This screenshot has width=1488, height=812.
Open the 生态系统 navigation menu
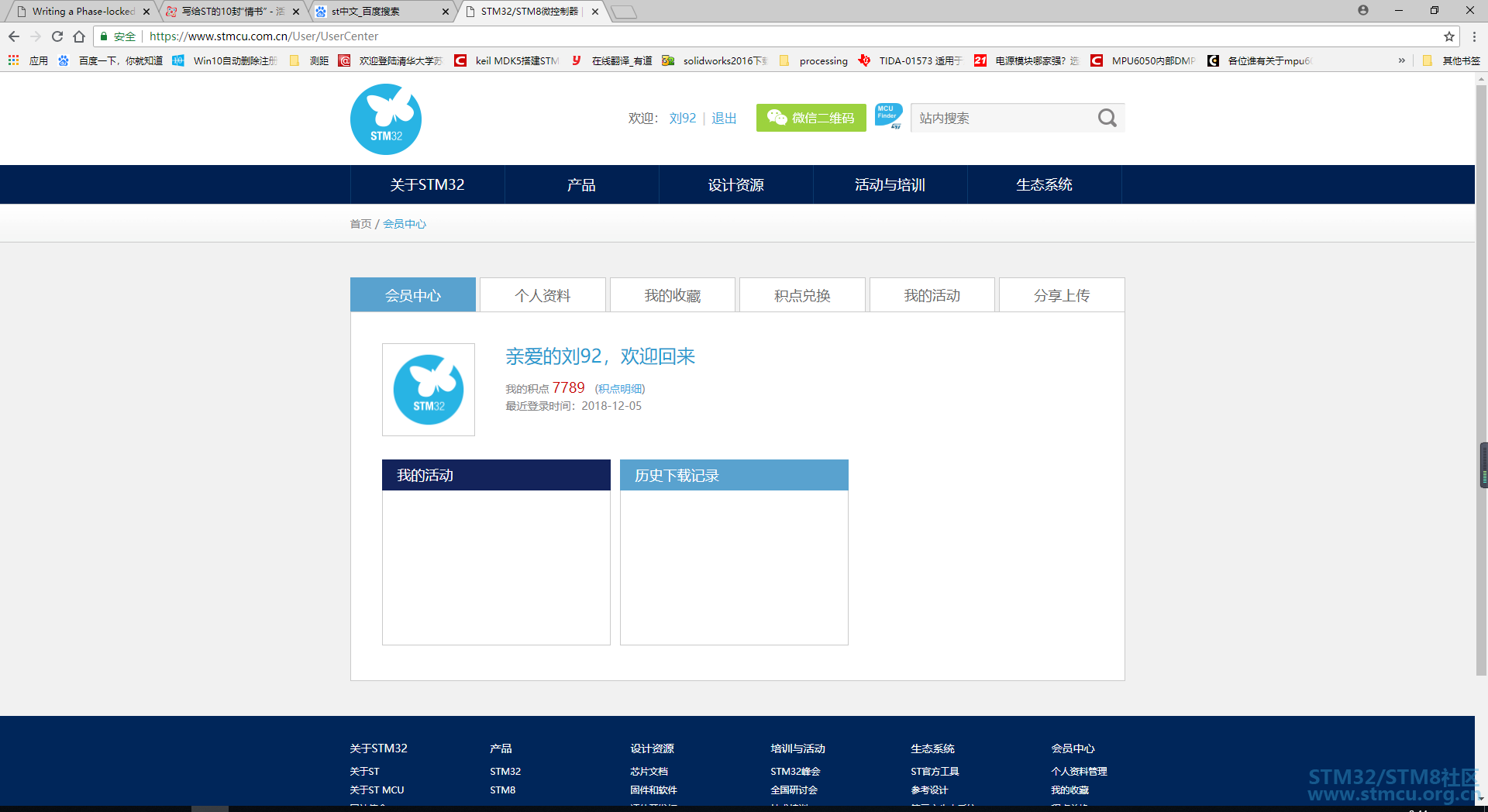(x=1044, y=184)
